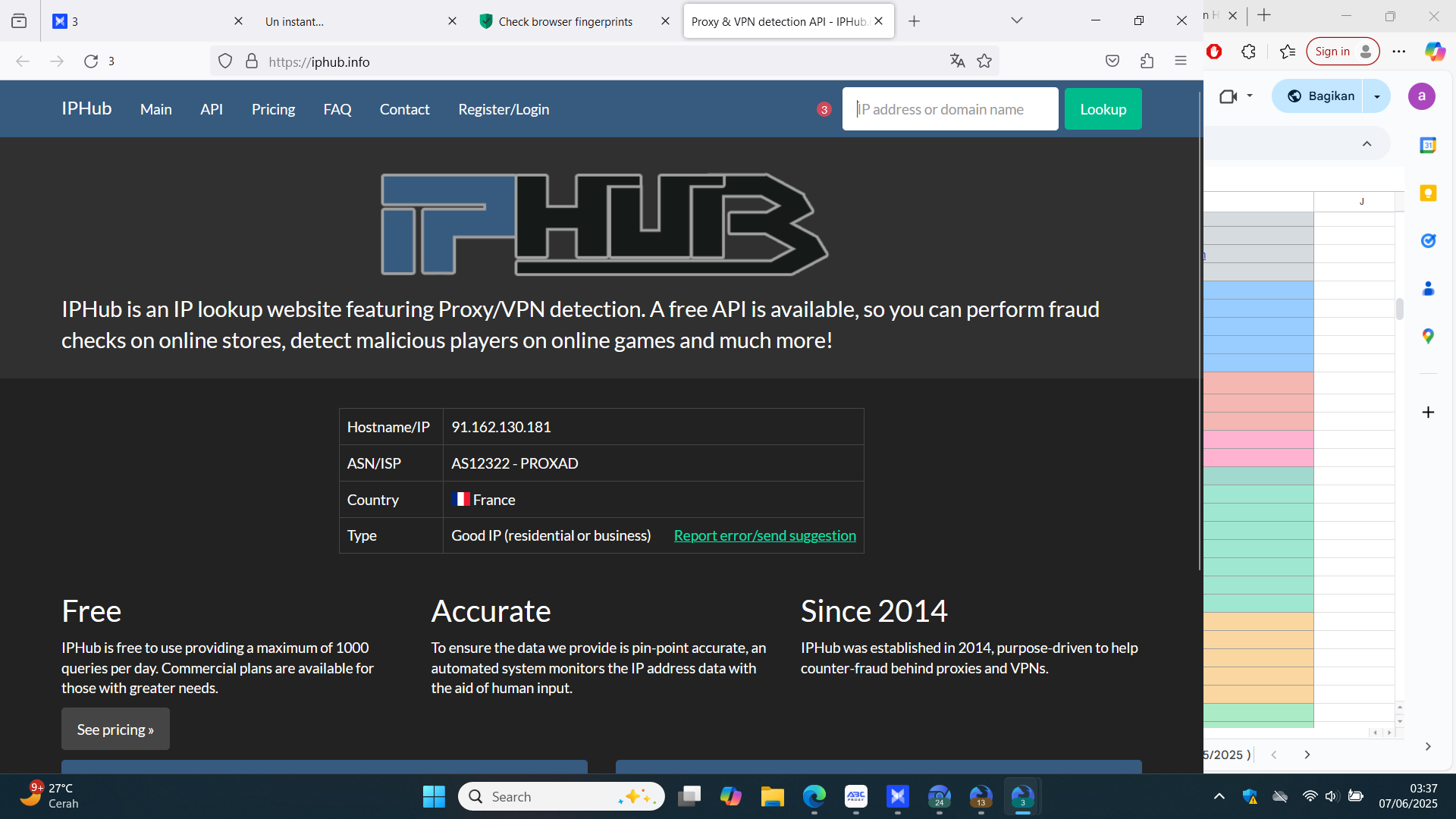Image resolution: width=1456 pixels, height=819 pixels.
Task: Open File Explorer from the taskbar
Action: tap(772, 796)
